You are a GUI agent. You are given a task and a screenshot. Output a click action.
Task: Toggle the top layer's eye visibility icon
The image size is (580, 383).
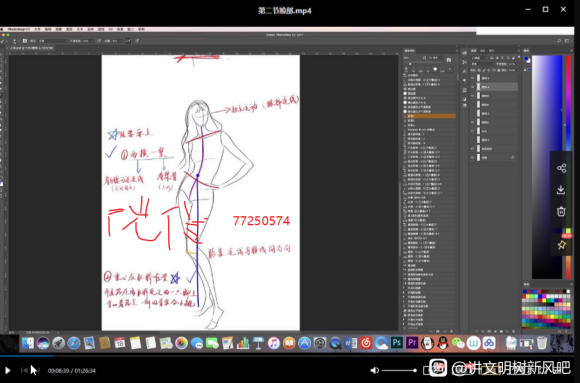click(473, 78)
